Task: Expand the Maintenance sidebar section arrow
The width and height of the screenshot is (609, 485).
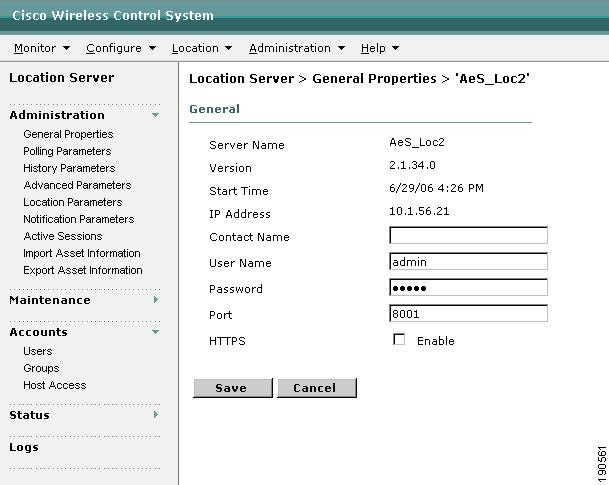Action: tap(156, 300)
